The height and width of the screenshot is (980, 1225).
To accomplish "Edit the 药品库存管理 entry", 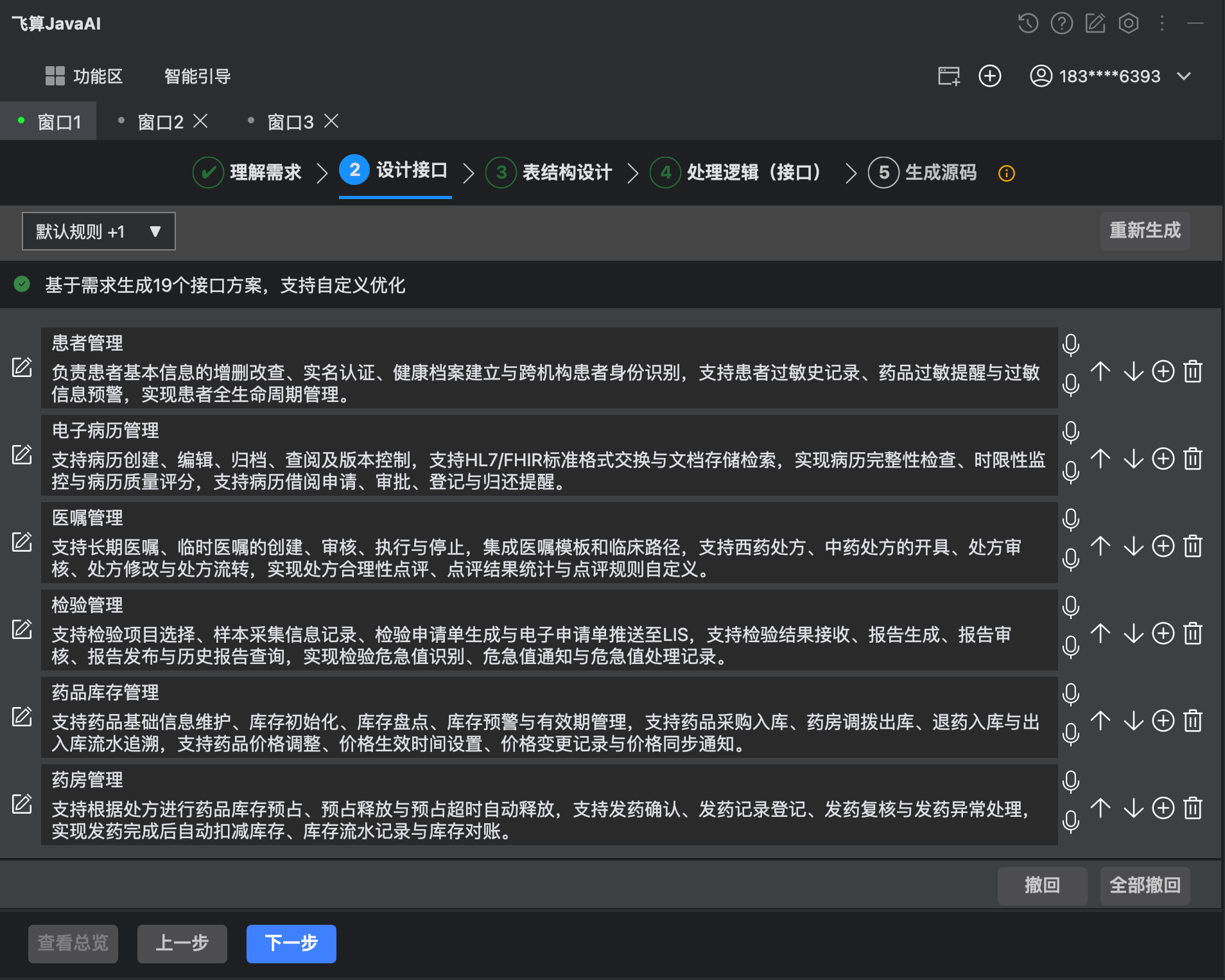I will [x=22, y=717].
